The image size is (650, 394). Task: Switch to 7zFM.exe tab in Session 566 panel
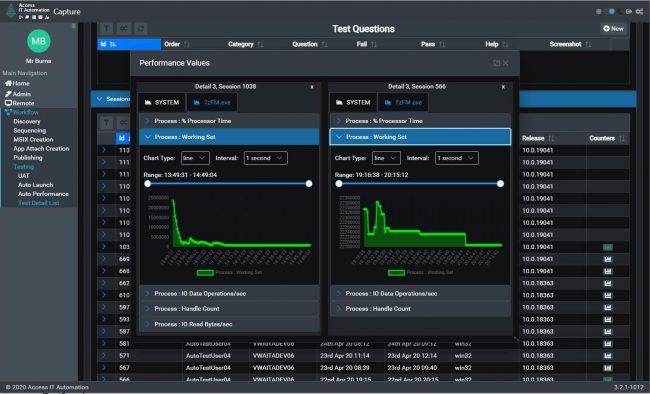(403, 102)
